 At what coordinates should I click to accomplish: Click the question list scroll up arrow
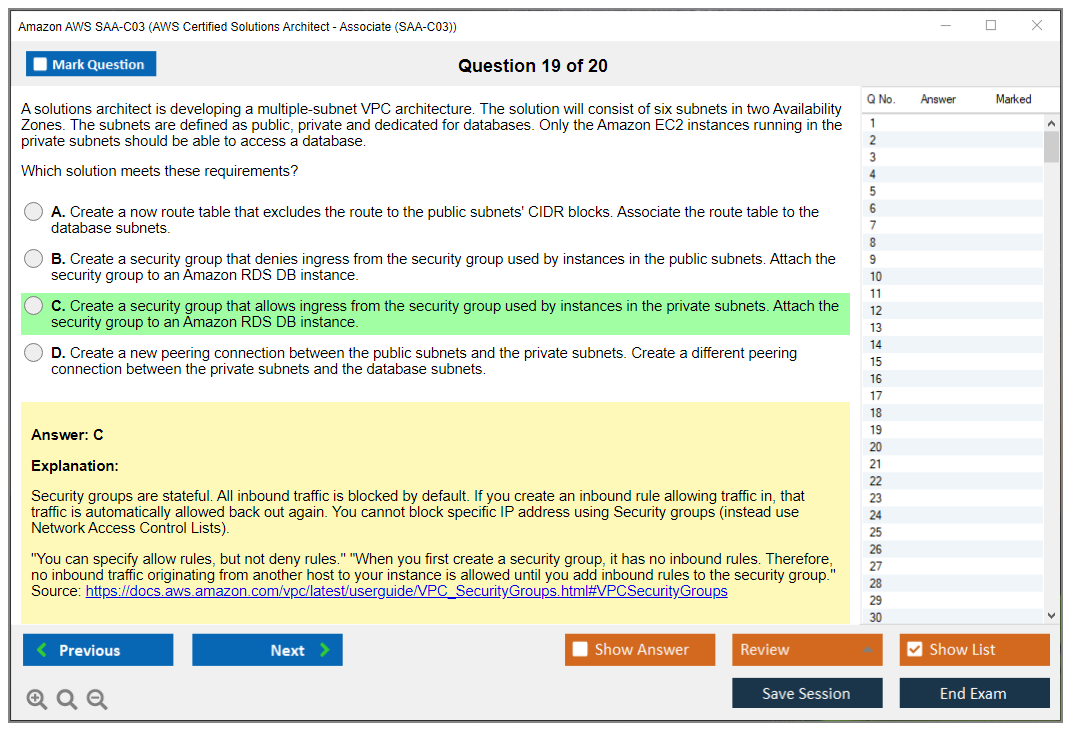click(x=1051, y=123)
